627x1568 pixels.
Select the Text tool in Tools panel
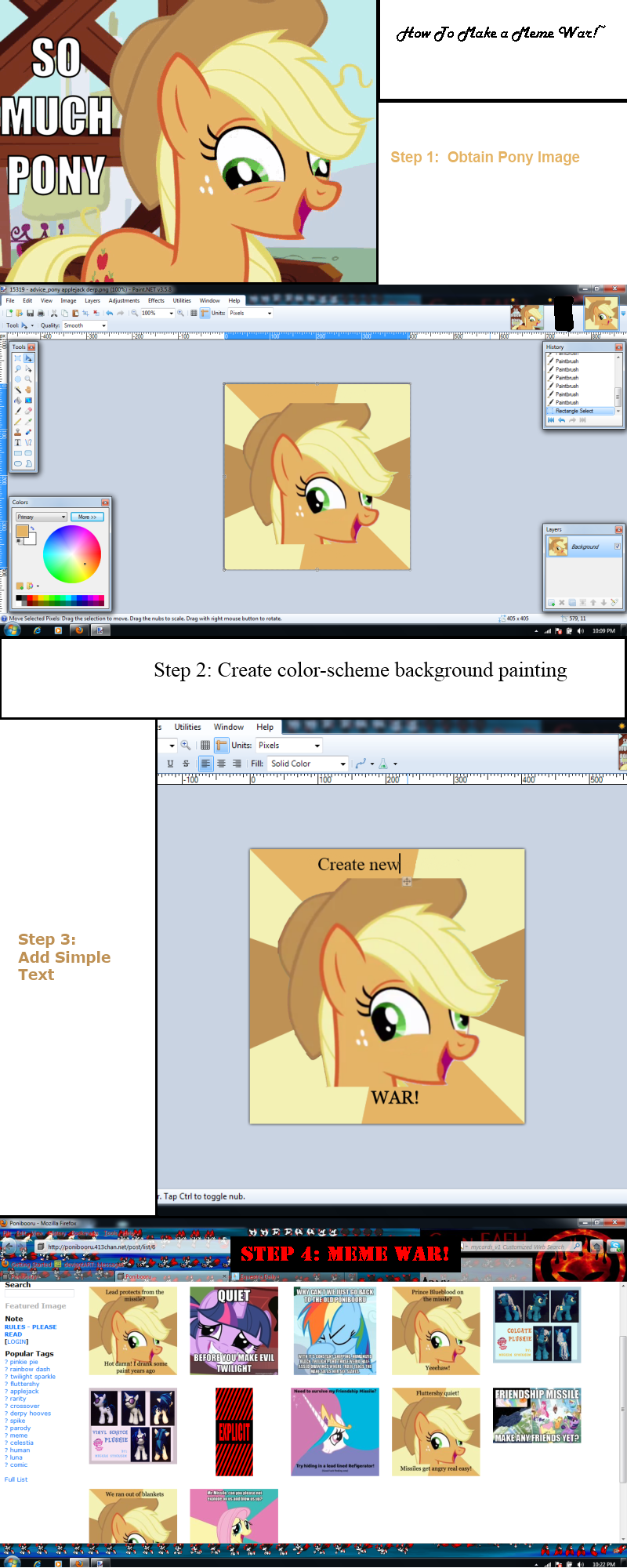18,442
